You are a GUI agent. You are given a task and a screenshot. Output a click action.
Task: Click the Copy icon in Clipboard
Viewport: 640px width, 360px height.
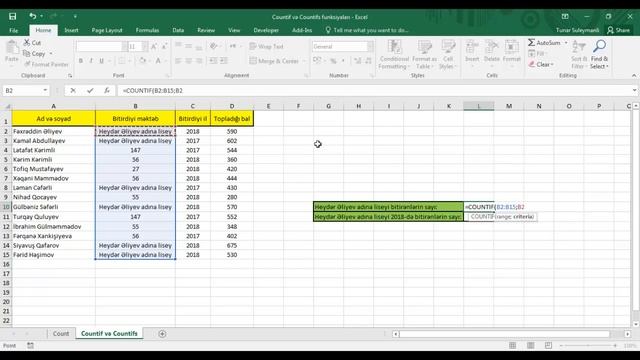click(27, 53)
